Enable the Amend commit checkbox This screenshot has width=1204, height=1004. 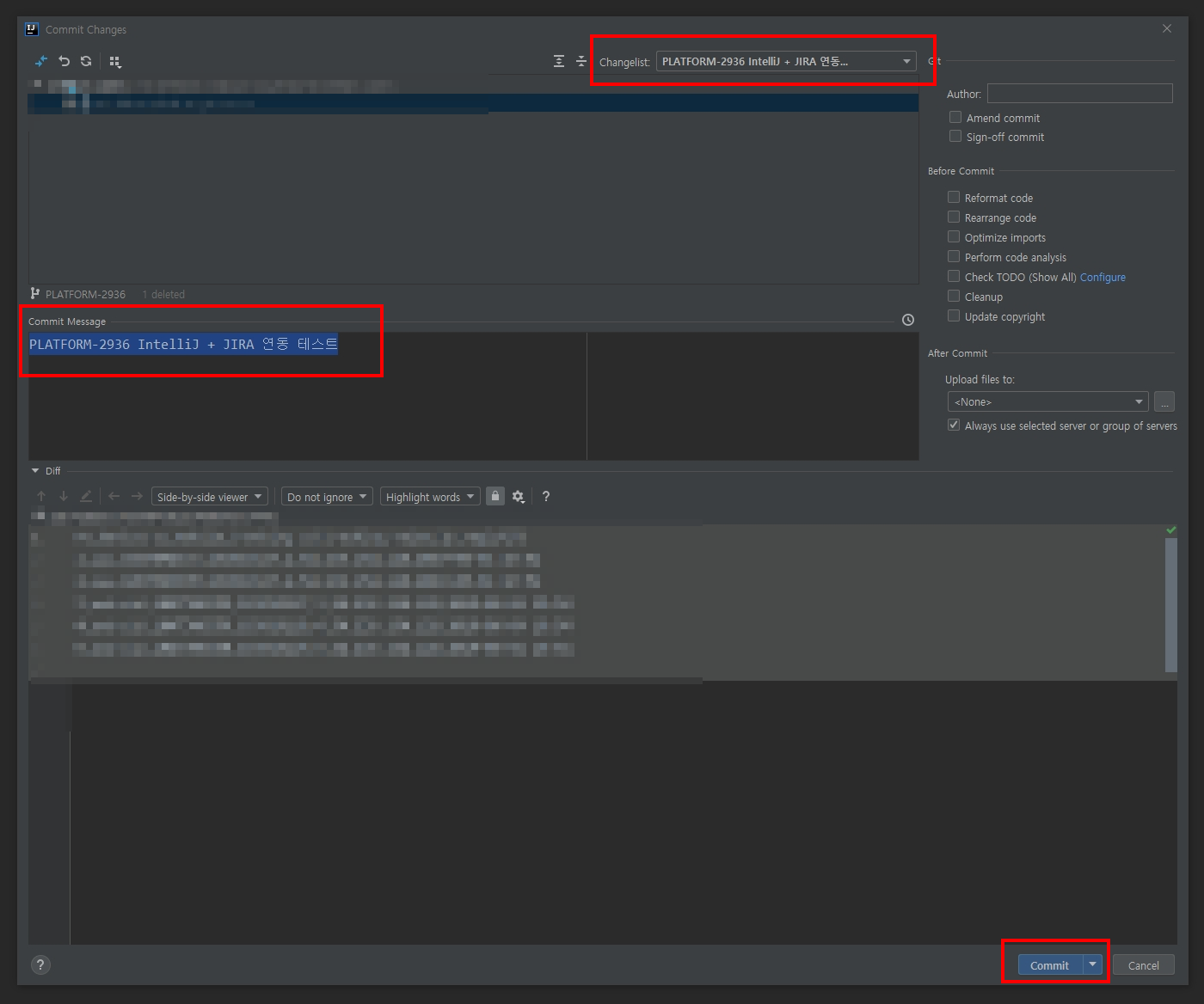[955, 117]
